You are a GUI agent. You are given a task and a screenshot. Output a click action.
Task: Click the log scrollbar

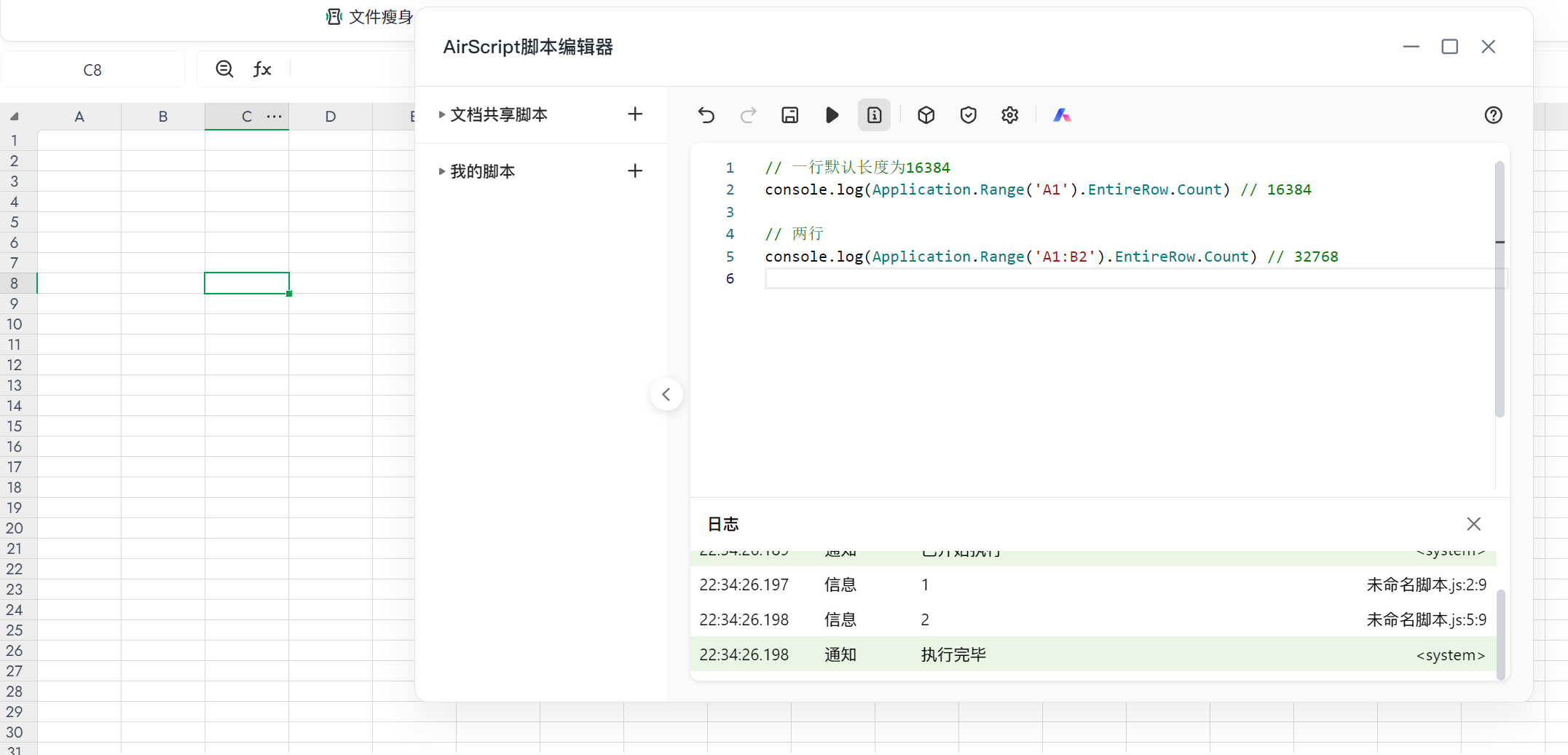pos(1500,634)
